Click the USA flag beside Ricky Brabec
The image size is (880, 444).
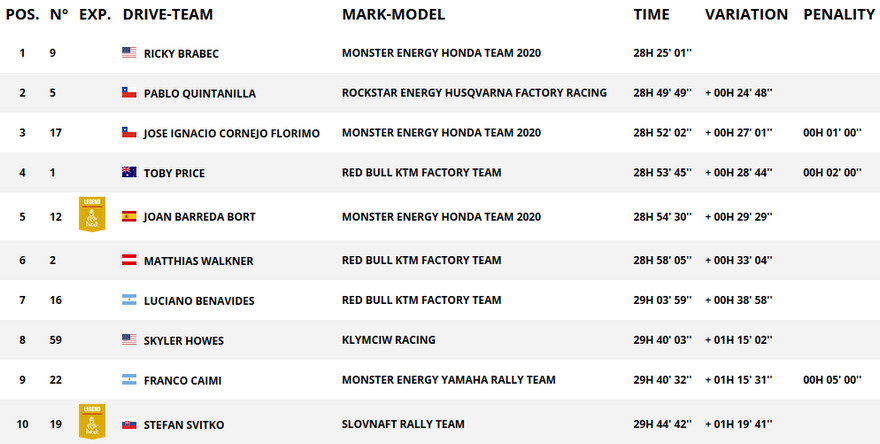[129, 53]
